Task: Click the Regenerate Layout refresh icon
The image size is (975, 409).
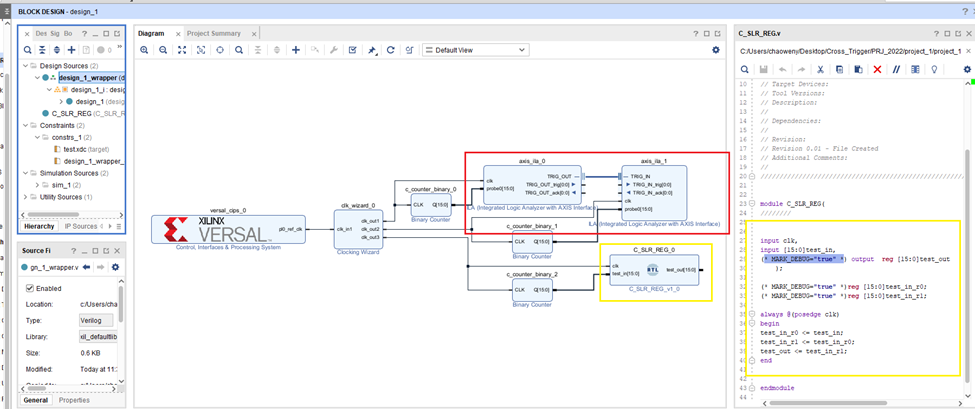Action: coord(391,50)
